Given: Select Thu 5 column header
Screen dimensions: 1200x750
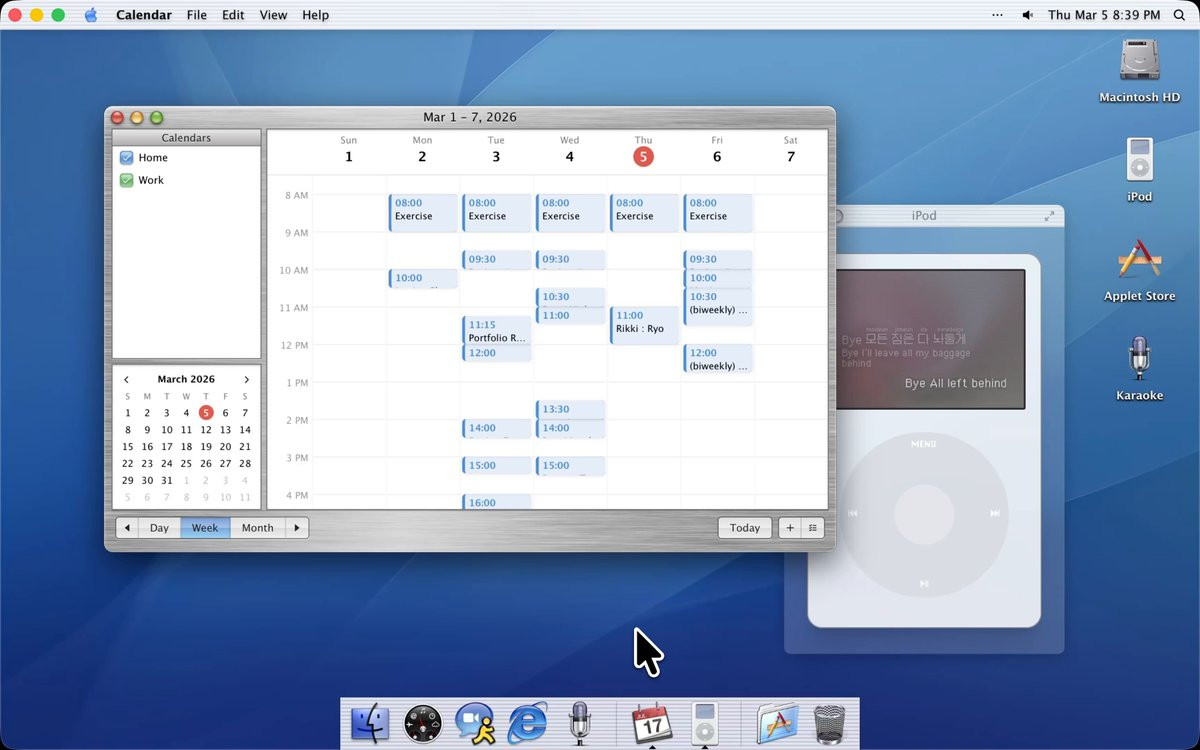Looking at the screenshot, I should [643, 151].
